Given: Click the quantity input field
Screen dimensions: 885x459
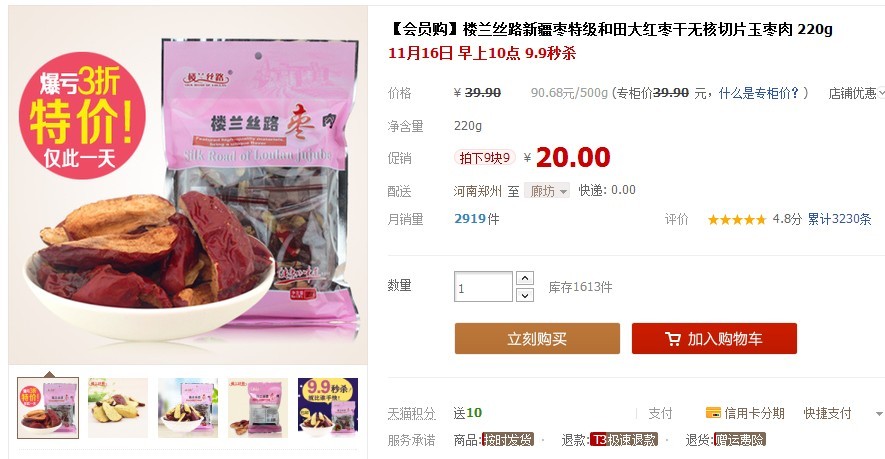Looking at the screenshot, I should [483, 287].
